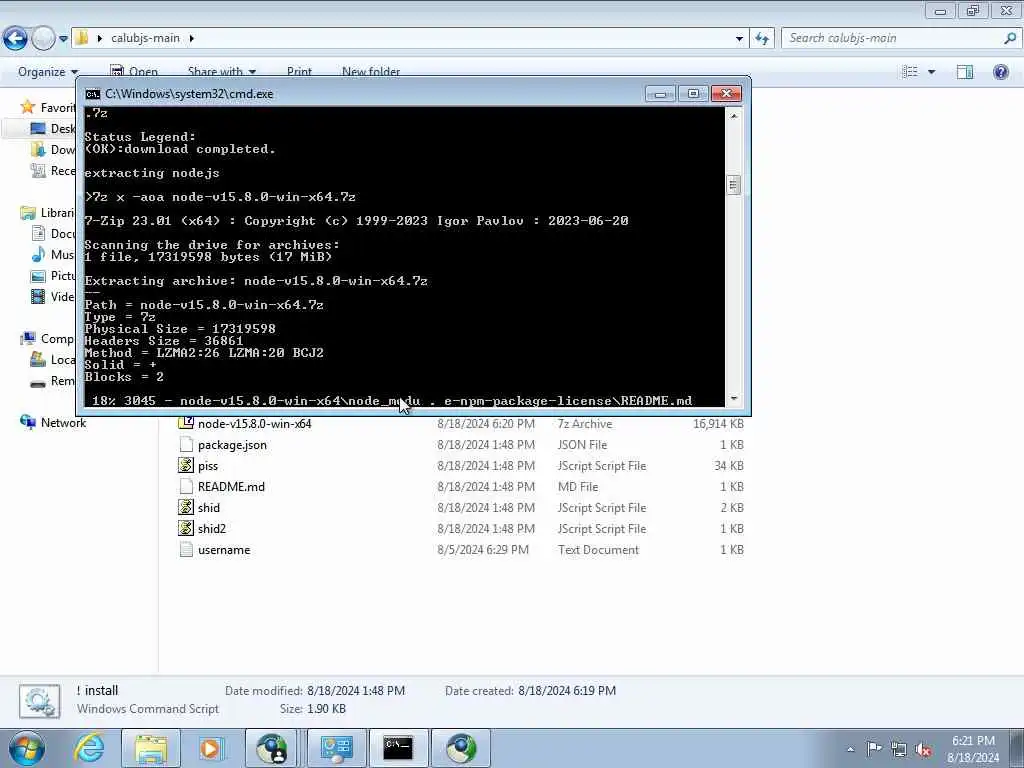Launch Internet Explorer from the taskbar

pyautogui.click(x=89, y=748)
